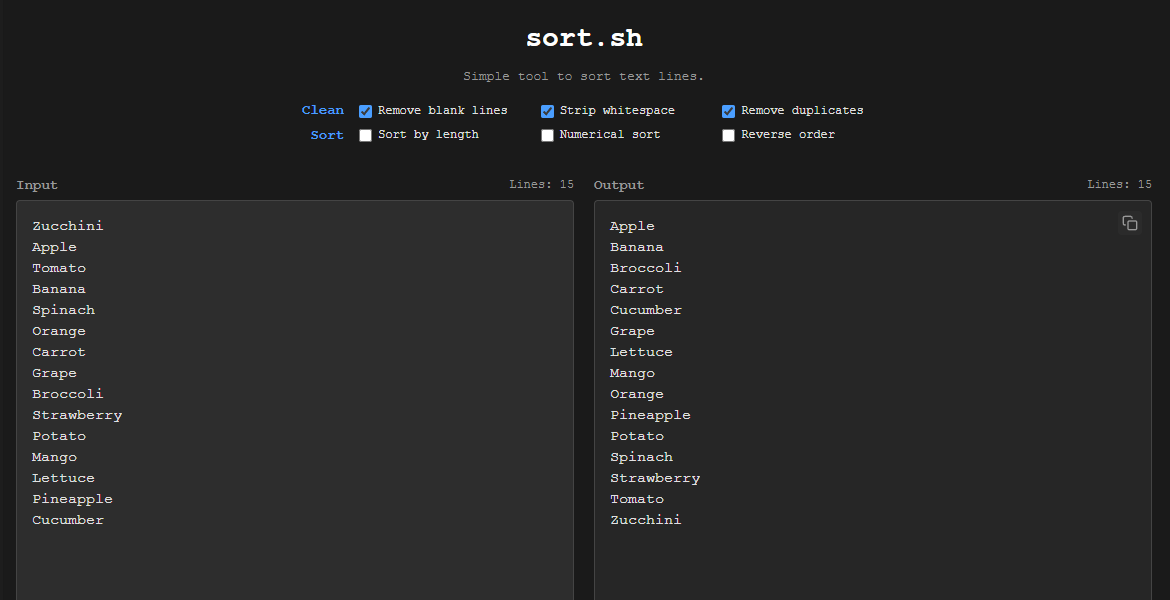
Task: Select 'Spinach' in the Output box
Action: (x=641, y=457)
